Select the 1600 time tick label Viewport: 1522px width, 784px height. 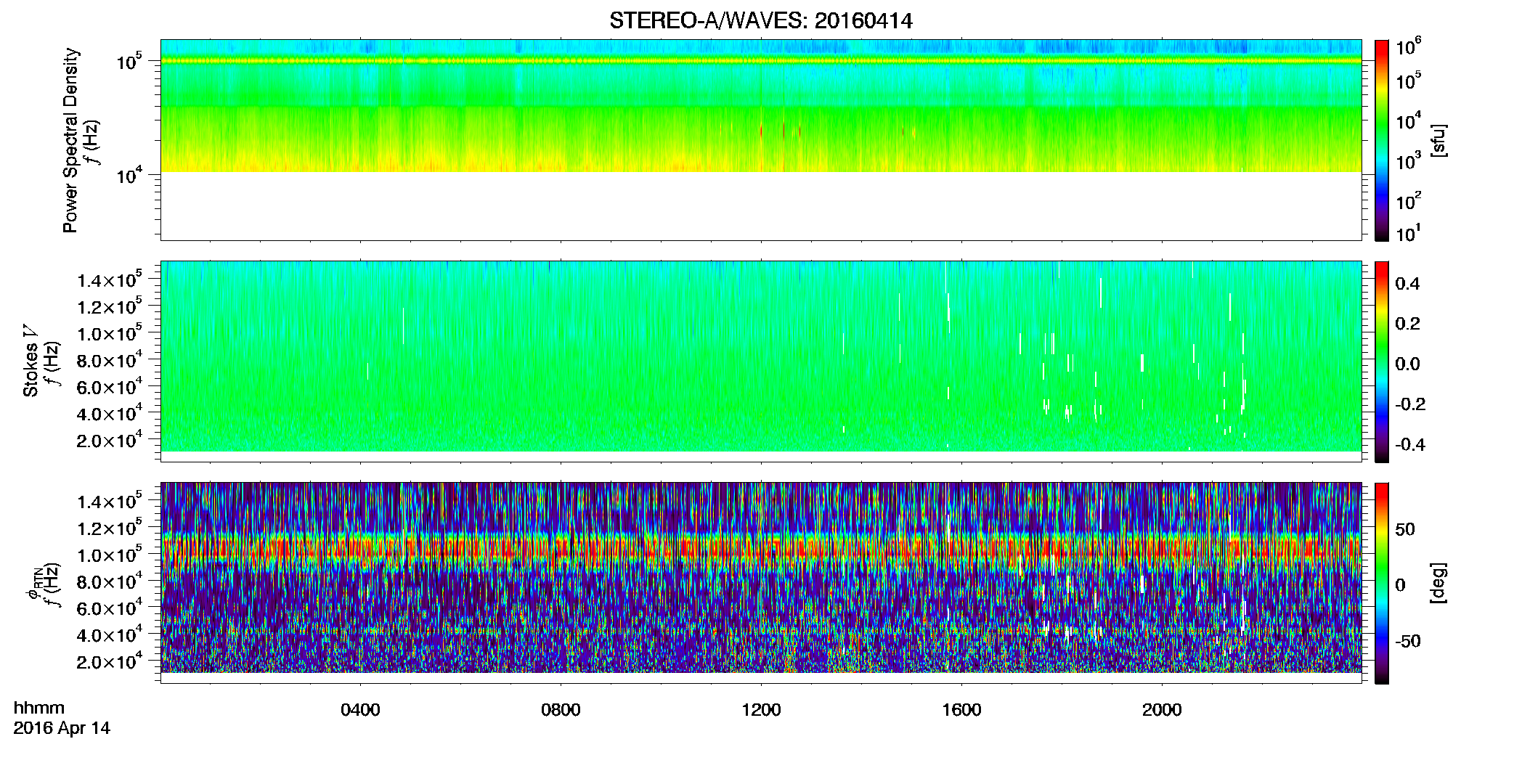[x=961, y=710]
